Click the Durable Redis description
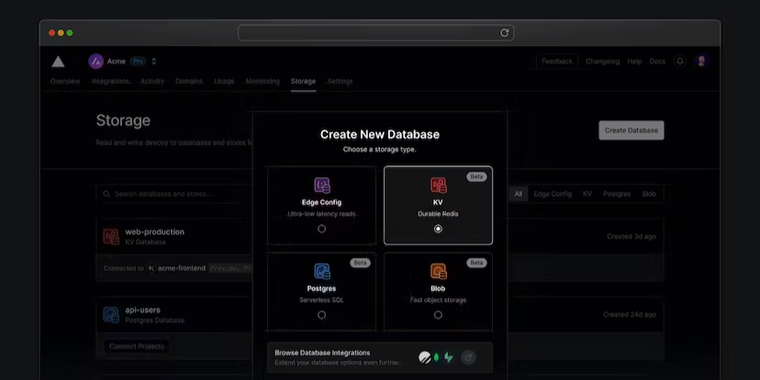Image resolution: width=760 pixels, height=380 pixels. coord(438,214)
